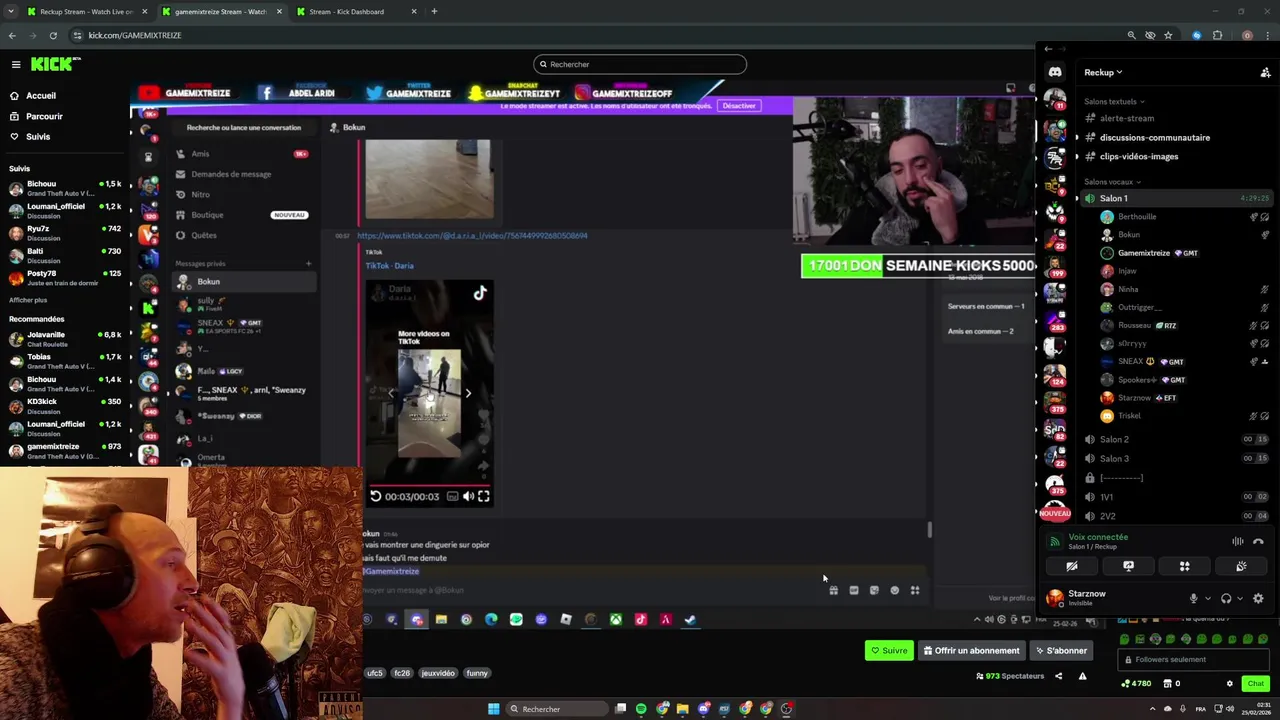Switch to Reckup Stream browser tab
This screenshot has width=1280, height=720.
point(86,11)
